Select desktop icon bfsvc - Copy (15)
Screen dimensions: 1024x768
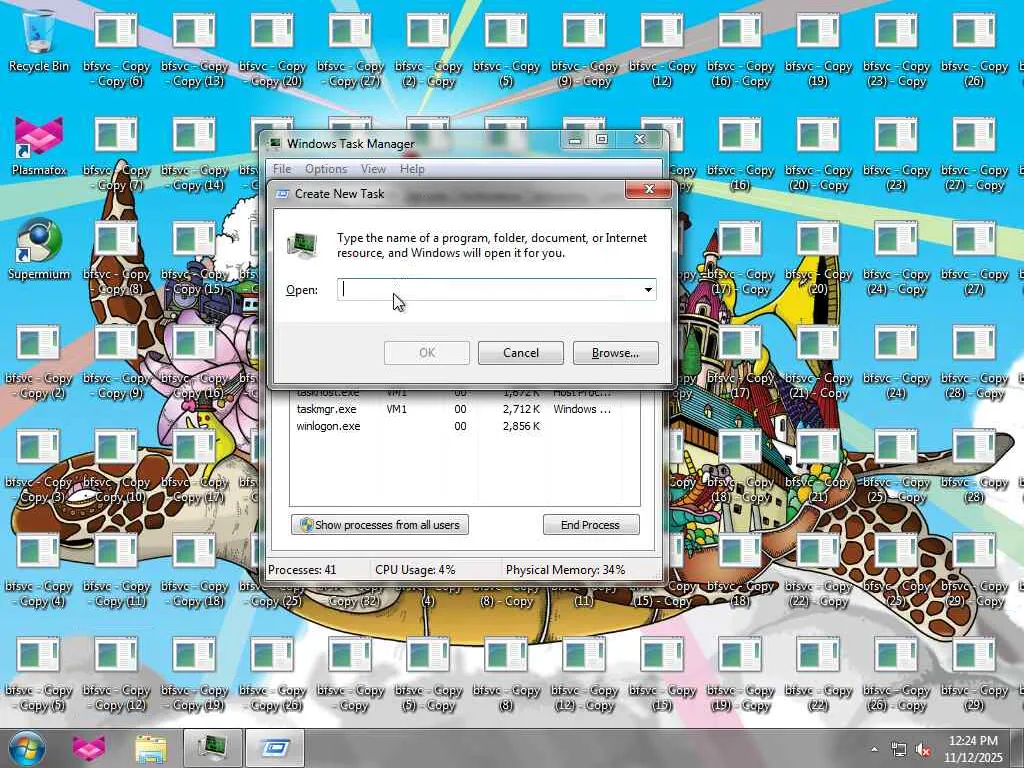(662, 674)
